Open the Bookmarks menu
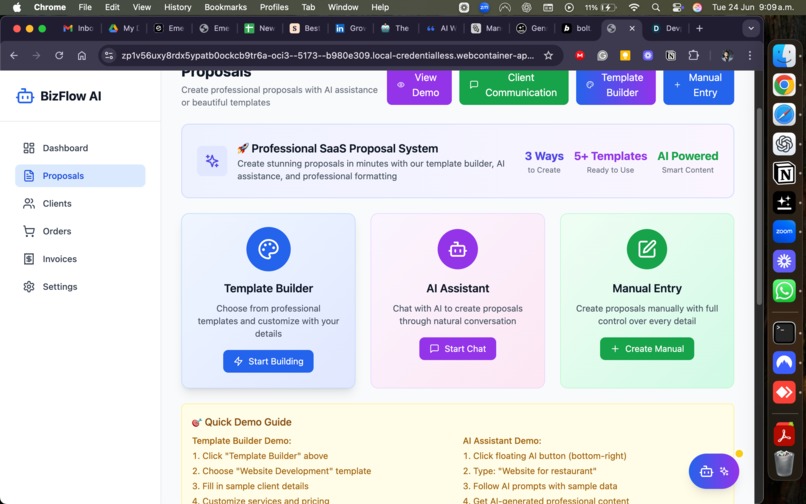This screenshot has width=806, height=504. (x=225, y=7)
